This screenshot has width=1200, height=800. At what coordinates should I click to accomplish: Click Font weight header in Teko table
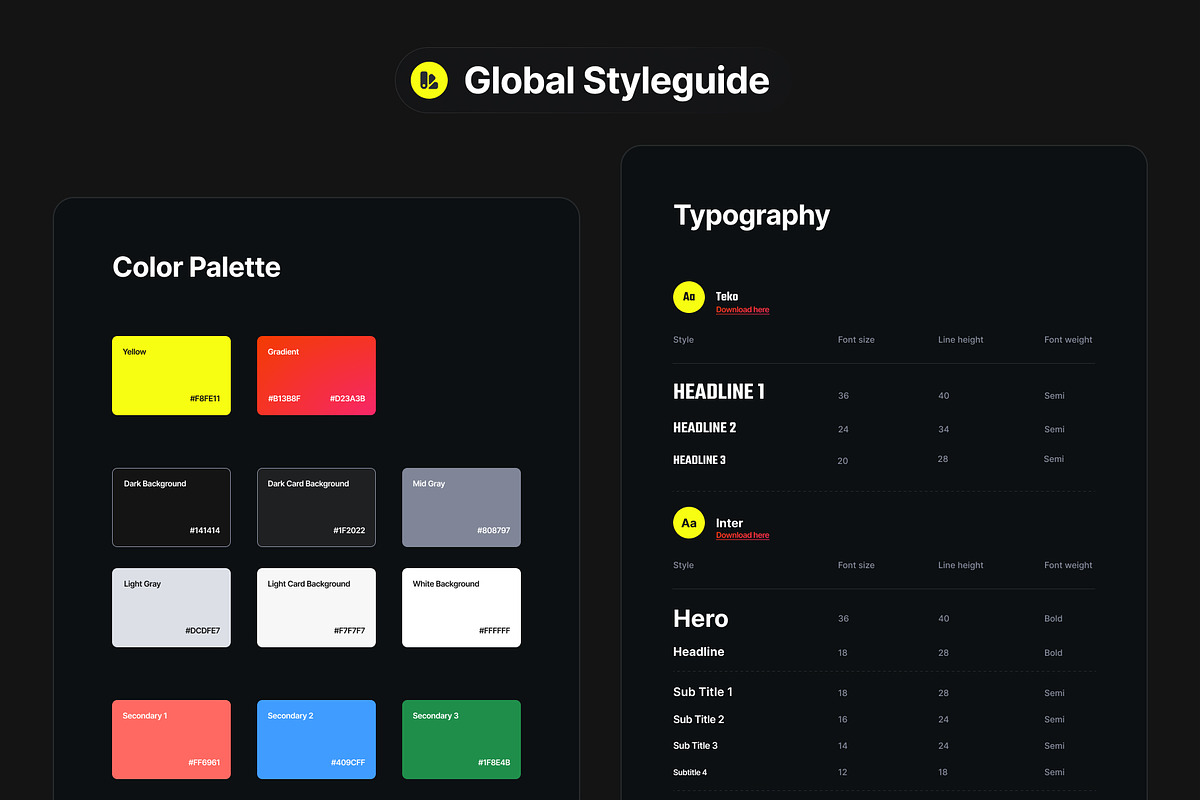coord(1068,340)
